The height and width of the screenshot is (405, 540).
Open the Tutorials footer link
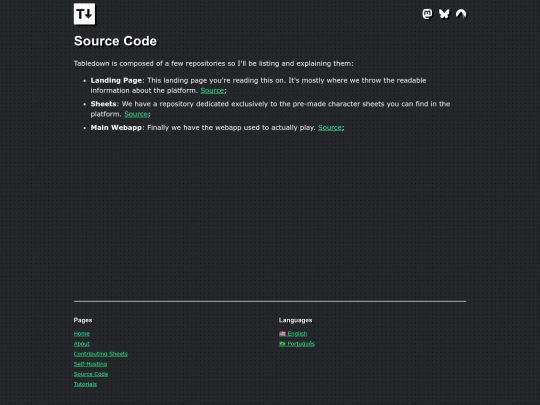tap(85, 384)
